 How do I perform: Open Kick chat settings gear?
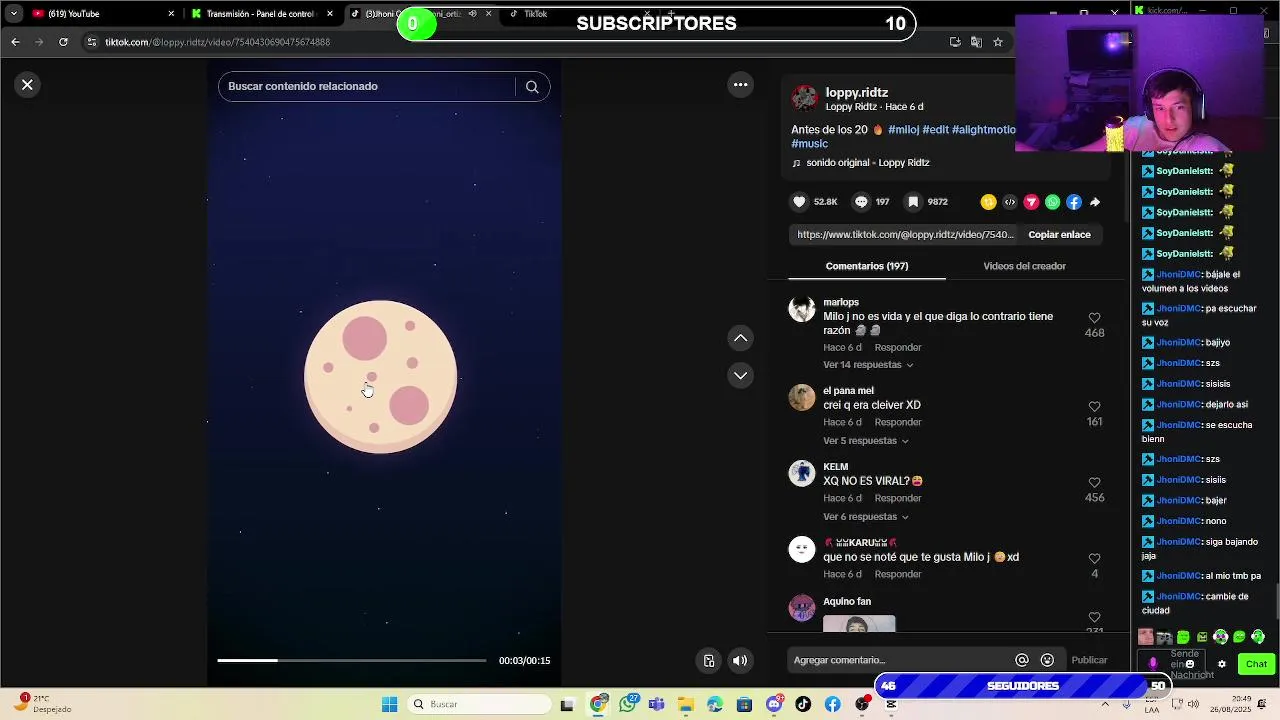coord(1221,664)
